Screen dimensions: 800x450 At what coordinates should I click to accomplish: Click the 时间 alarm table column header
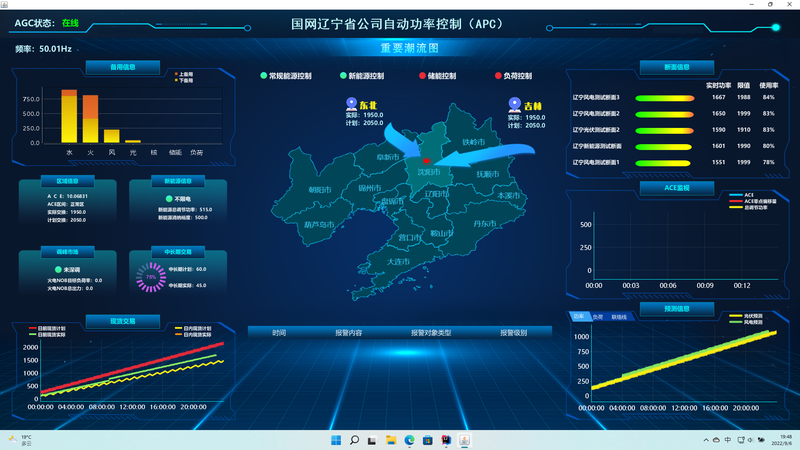tap(279, 333)
